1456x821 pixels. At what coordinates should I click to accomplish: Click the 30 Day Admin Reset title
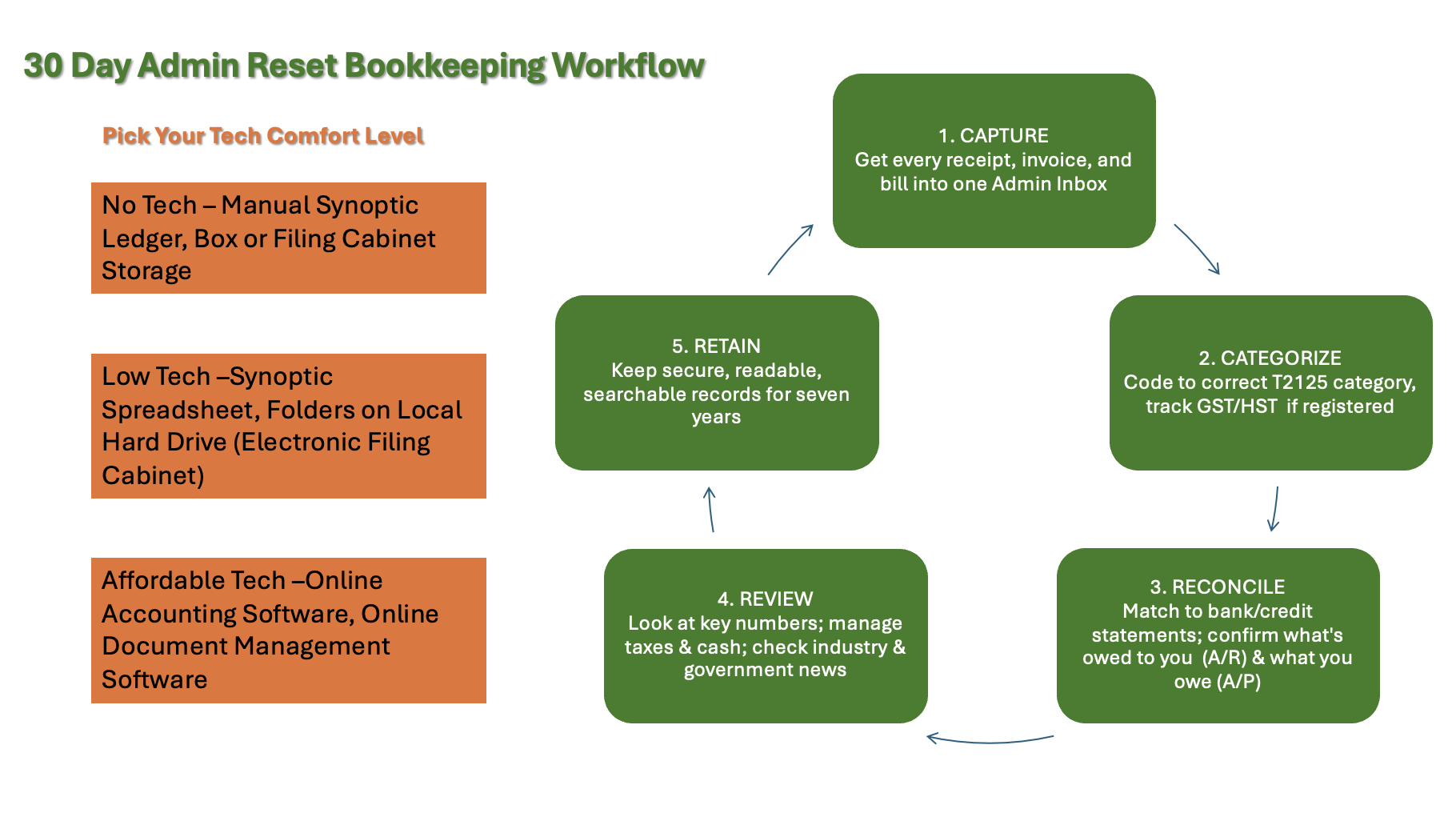click(364, 66)
